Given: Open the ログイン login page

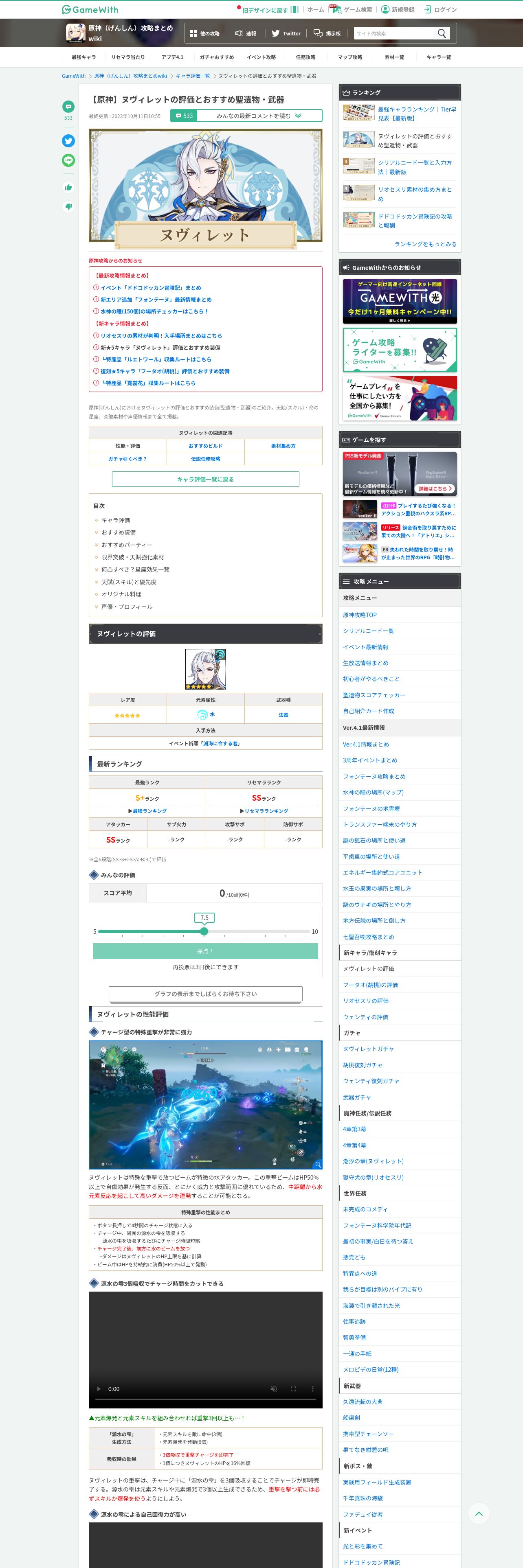Looking at the screenshot, I should (440, 10).
